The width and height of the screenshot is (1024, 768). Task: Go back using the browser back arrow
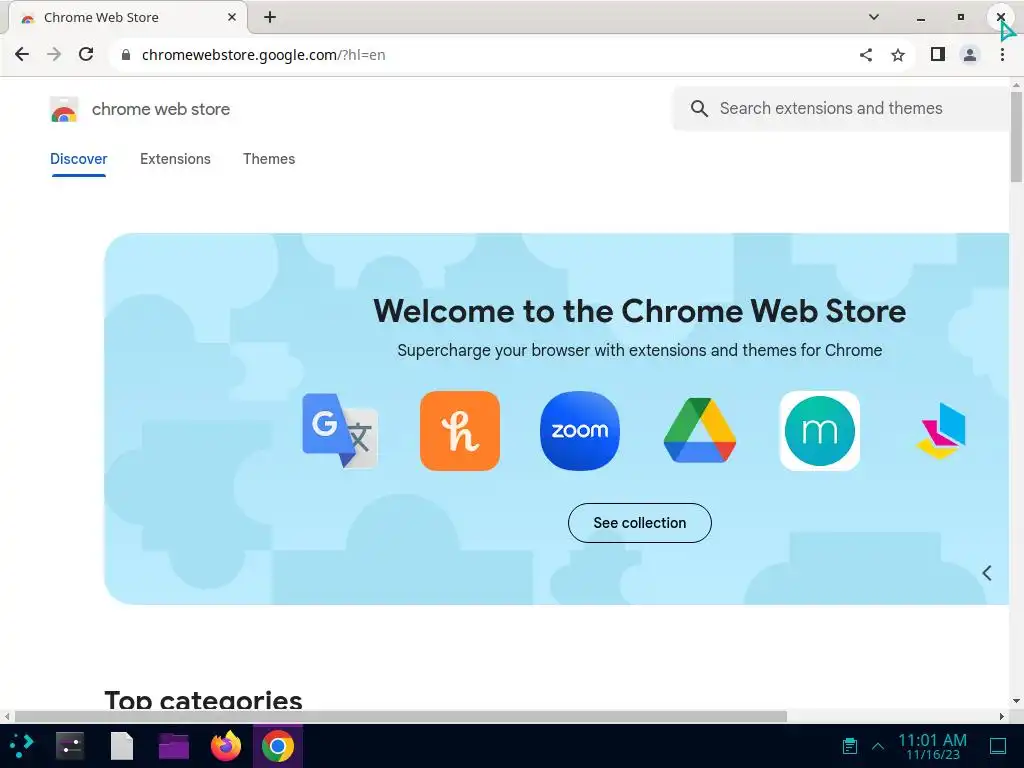point(22,54)
